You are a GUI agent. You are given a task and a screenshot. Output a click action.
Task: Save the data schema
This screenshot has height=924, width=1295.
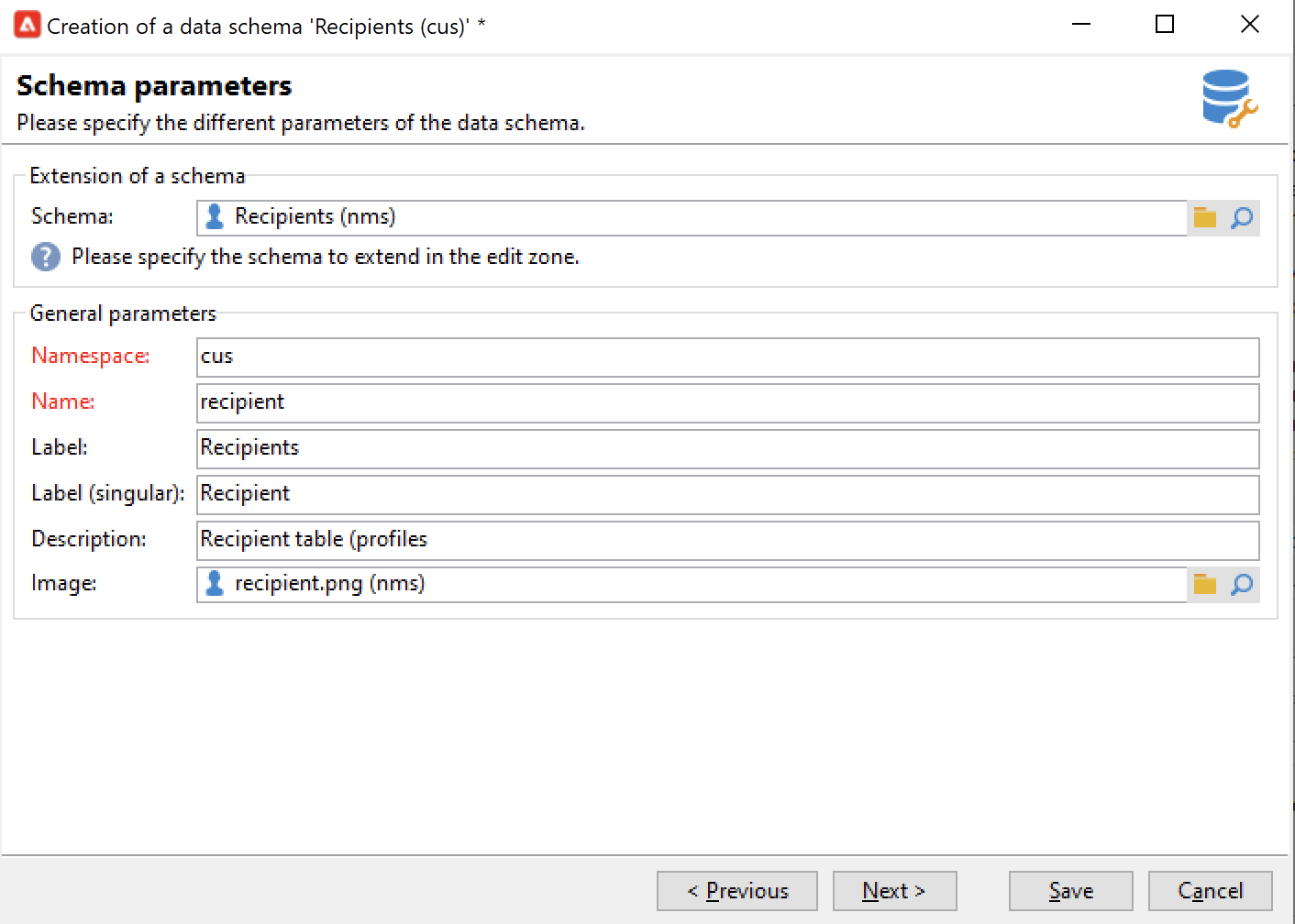1070,891
